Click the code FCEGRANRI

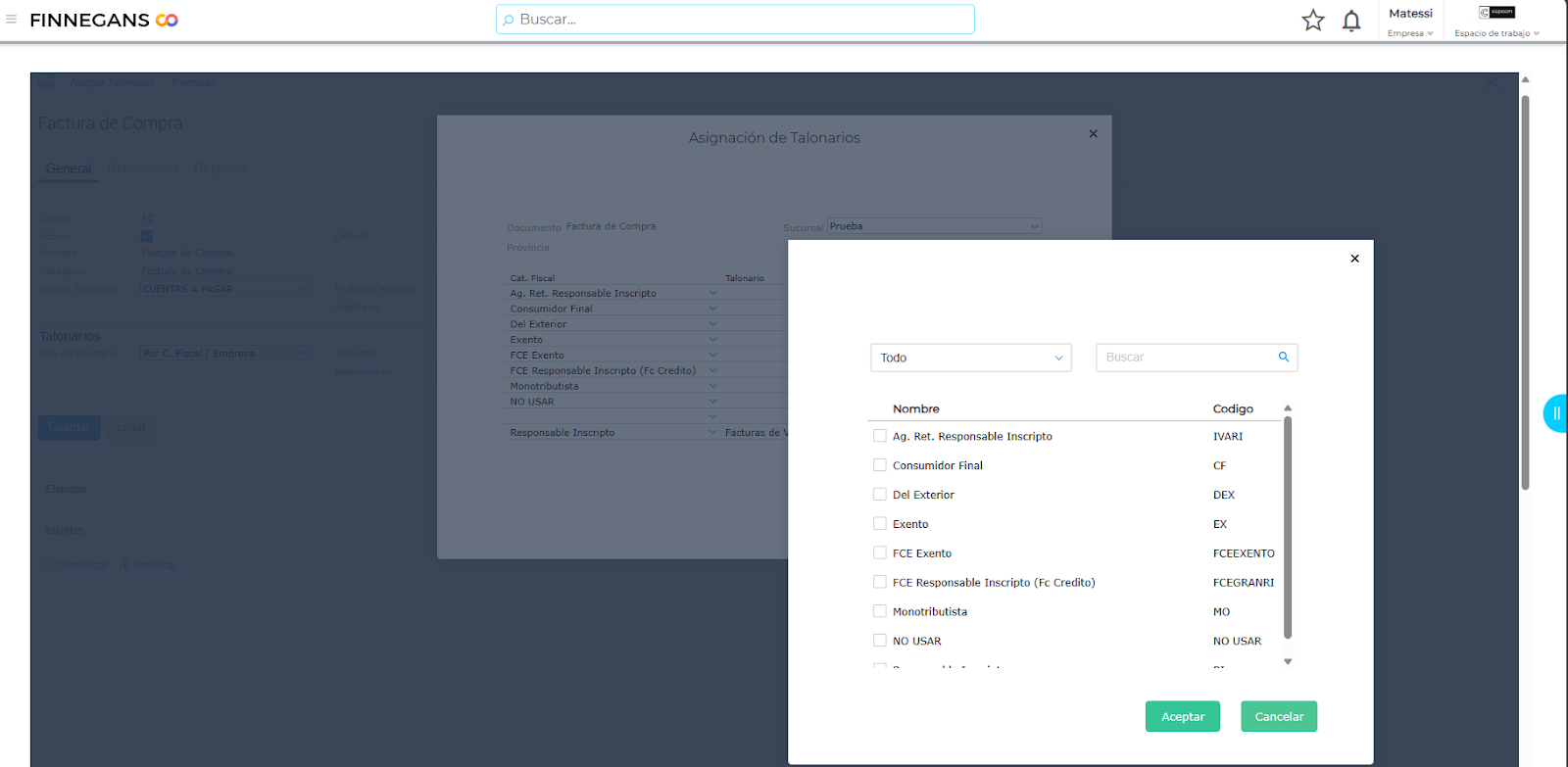(x=1244, y=583)
